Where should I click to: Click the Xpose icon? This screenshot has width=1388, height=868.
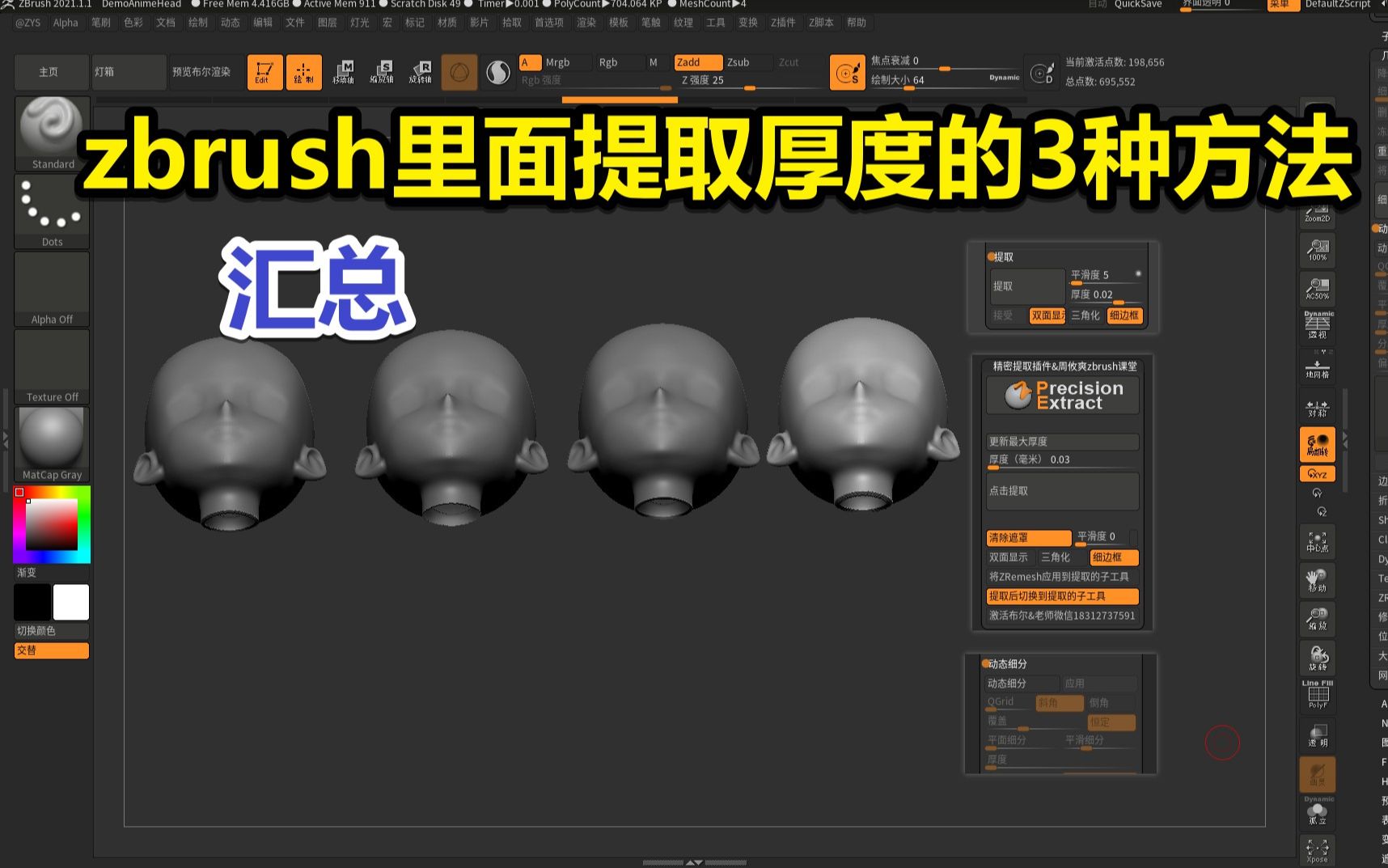point(1318,850)
